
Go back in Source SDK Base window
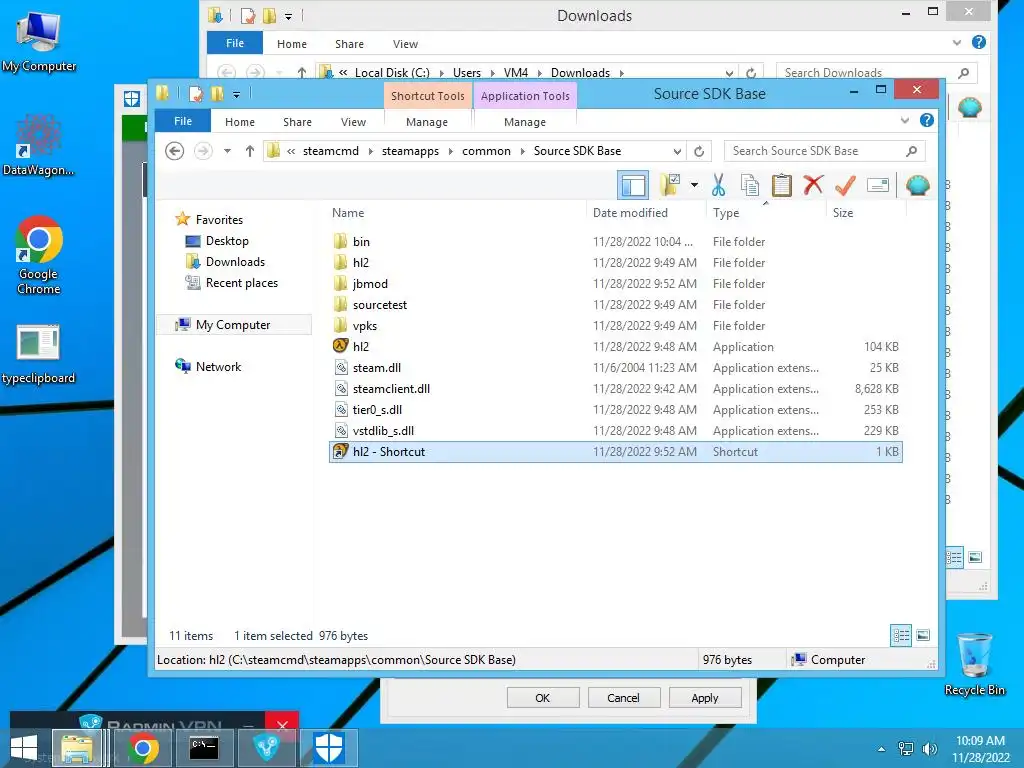pyautogui.click(x=174, y=151)
